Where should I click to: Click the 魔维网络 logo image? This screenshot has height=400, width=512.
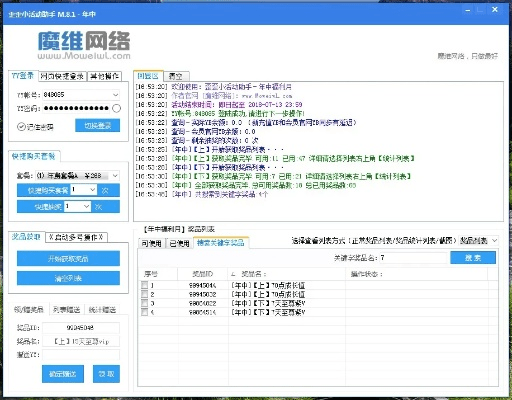click(84, 45)
